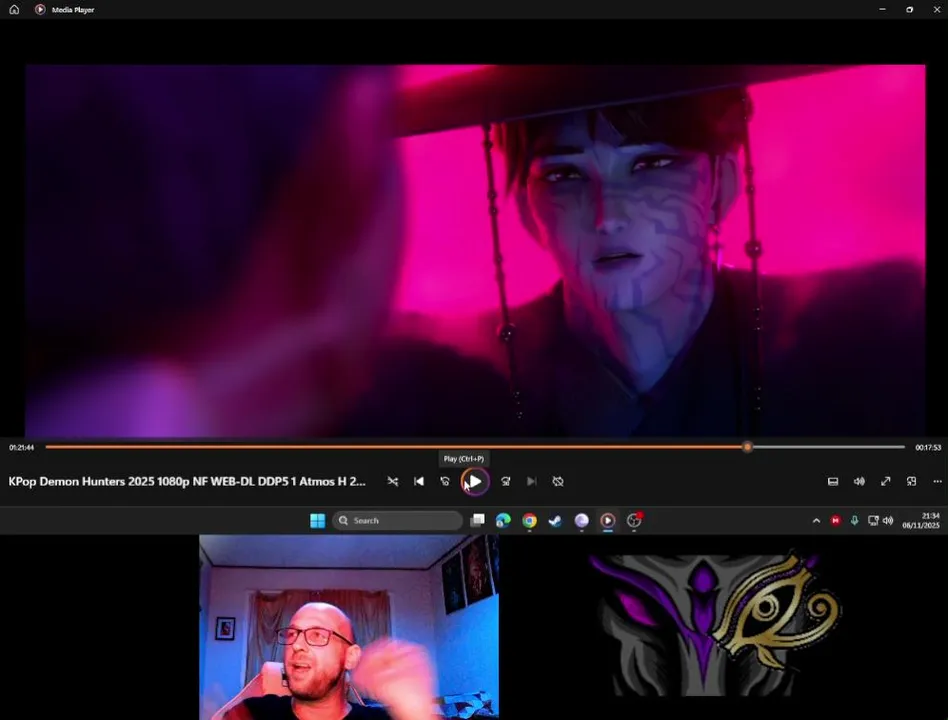Click the webcam feed thumbnail

[x=349, y=627]
